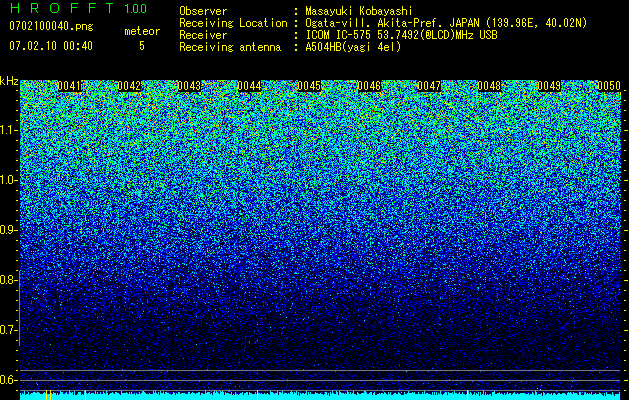Click the 1.0 frequency axis label
This screenshot has width=629, height=400.
click(7, 180)
